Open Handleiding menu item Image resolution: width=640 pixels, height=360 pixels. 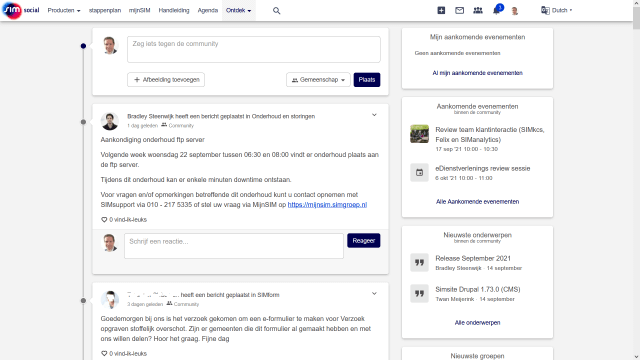tap(174, 11)
